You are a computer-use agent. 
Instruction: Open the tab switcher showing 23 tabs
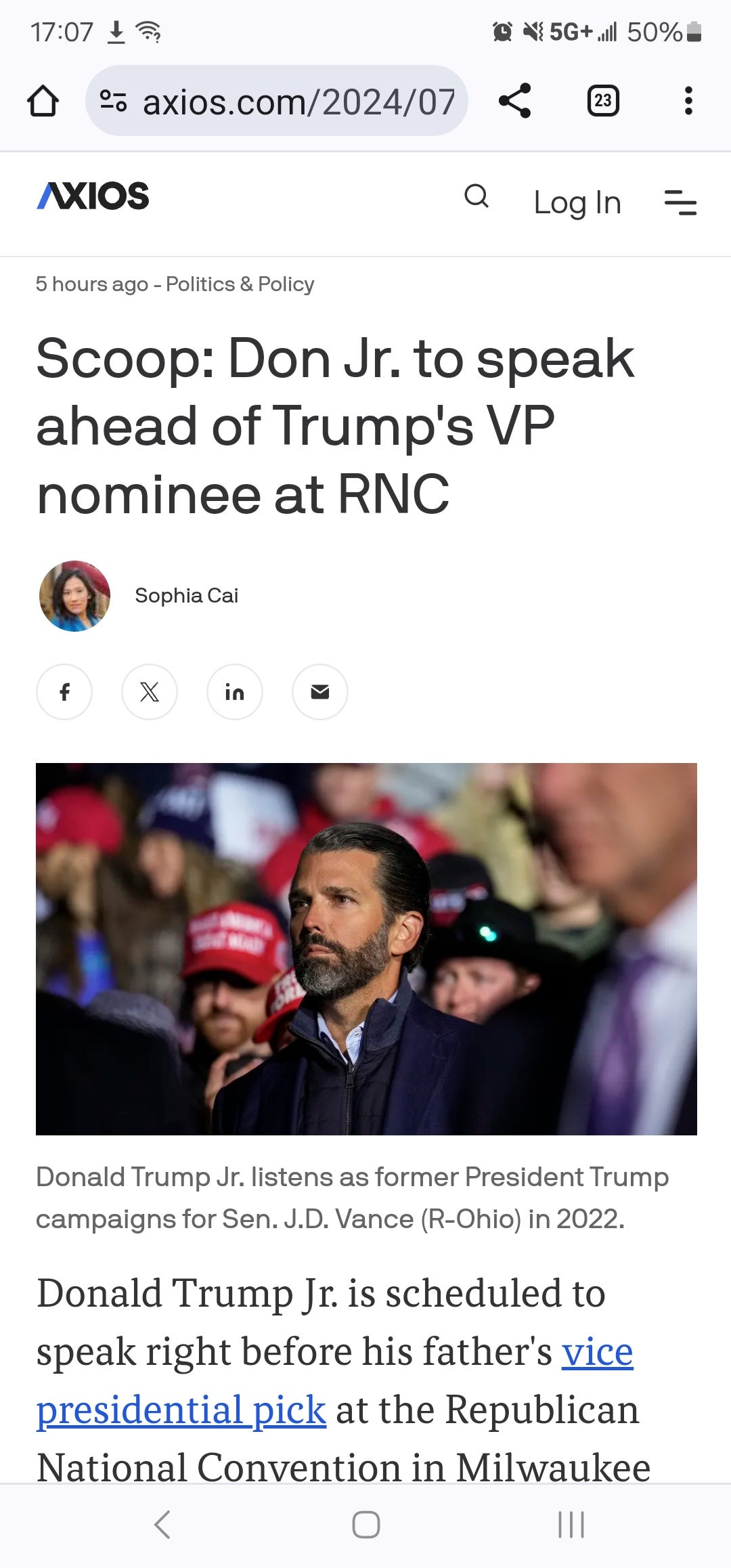(603, 101)
